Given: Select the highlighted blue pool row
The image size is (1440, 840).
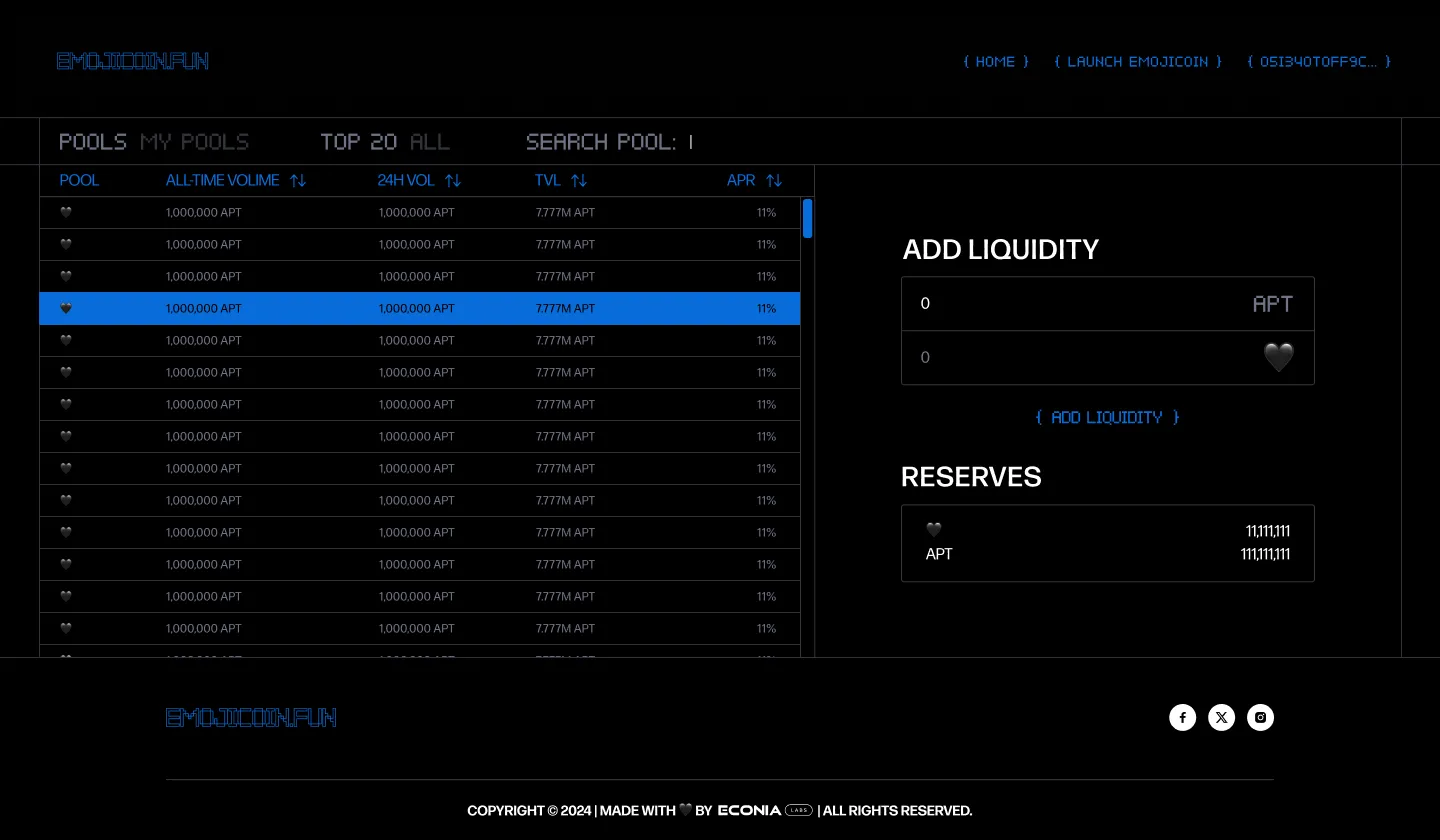Looking at the screenshot, I should [420, 308].
